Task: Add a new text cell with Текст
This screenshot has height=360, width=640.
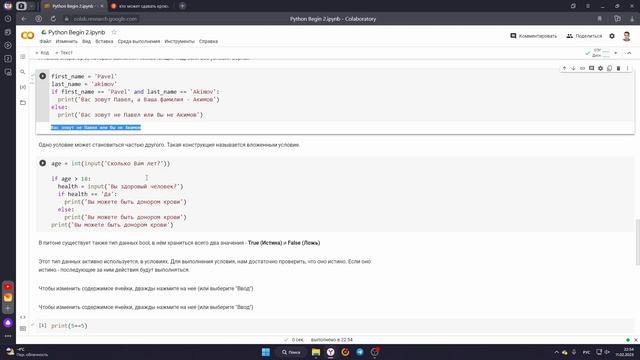Action: coord(64,53)
